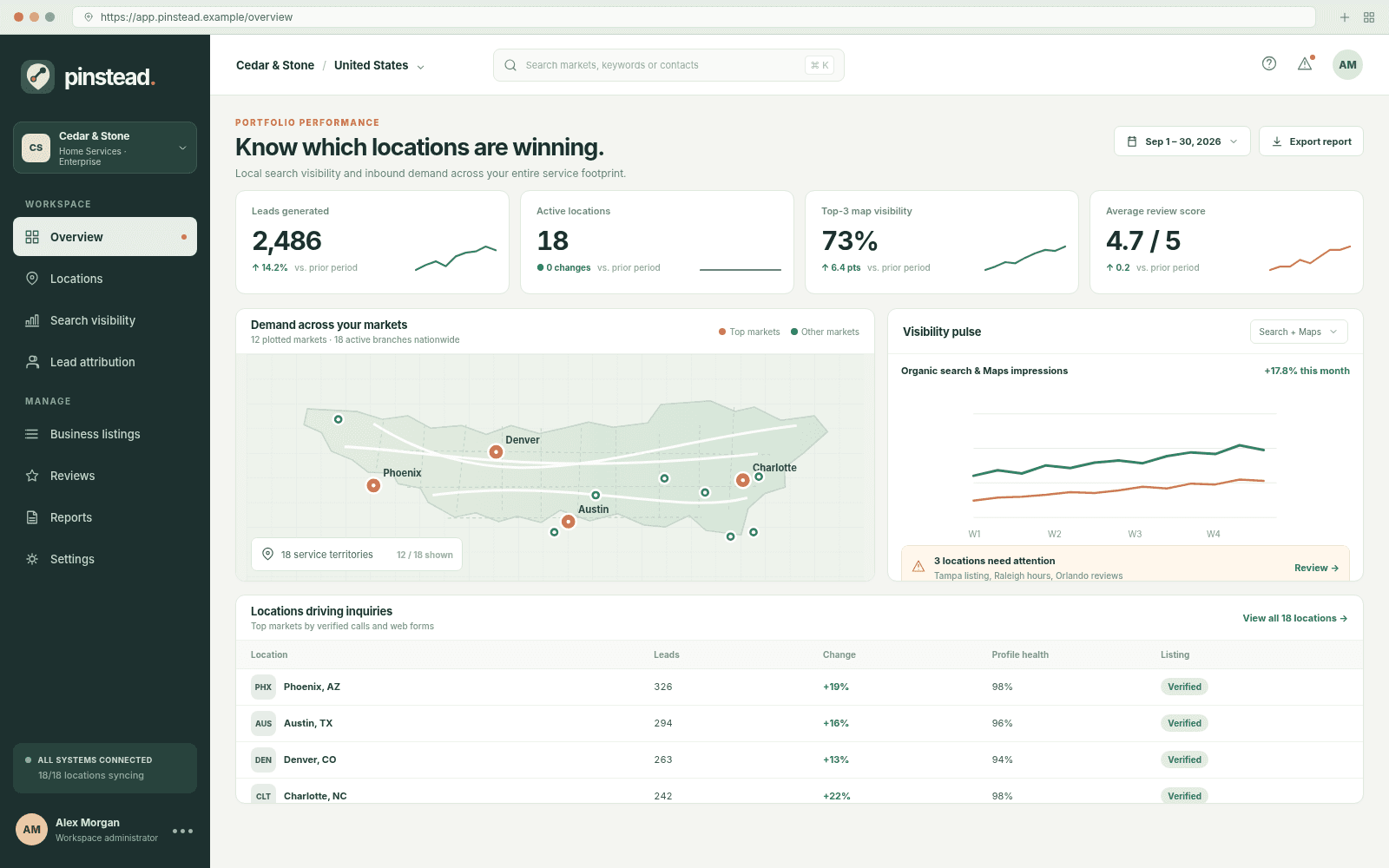Open the Sep 1–30, 2026 date picker
The width and height of the screenshot is (1389, 868).
[1182, 141]
